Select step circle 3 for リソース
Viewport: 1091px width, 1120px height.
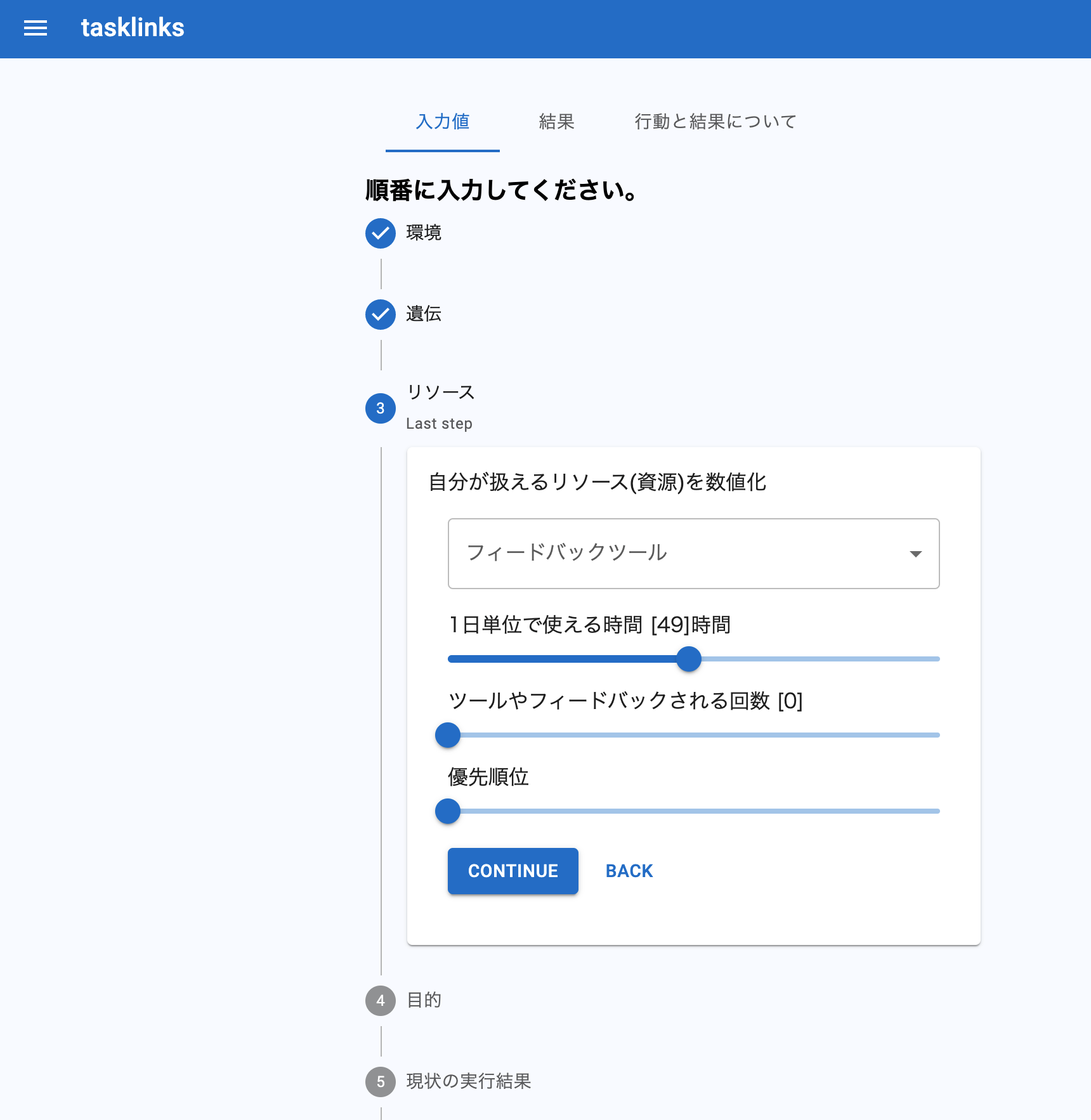pos(380,408)
